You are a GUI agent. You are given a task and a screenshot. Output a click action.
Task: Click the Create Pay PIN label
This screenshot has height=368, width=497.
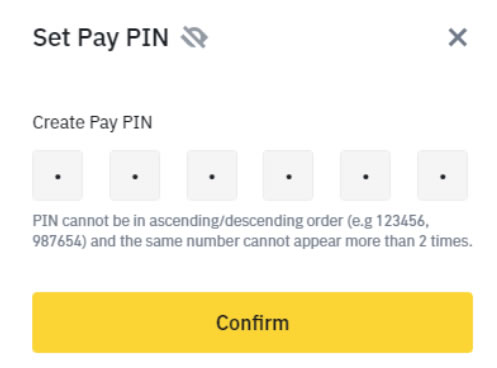[92, 122]
